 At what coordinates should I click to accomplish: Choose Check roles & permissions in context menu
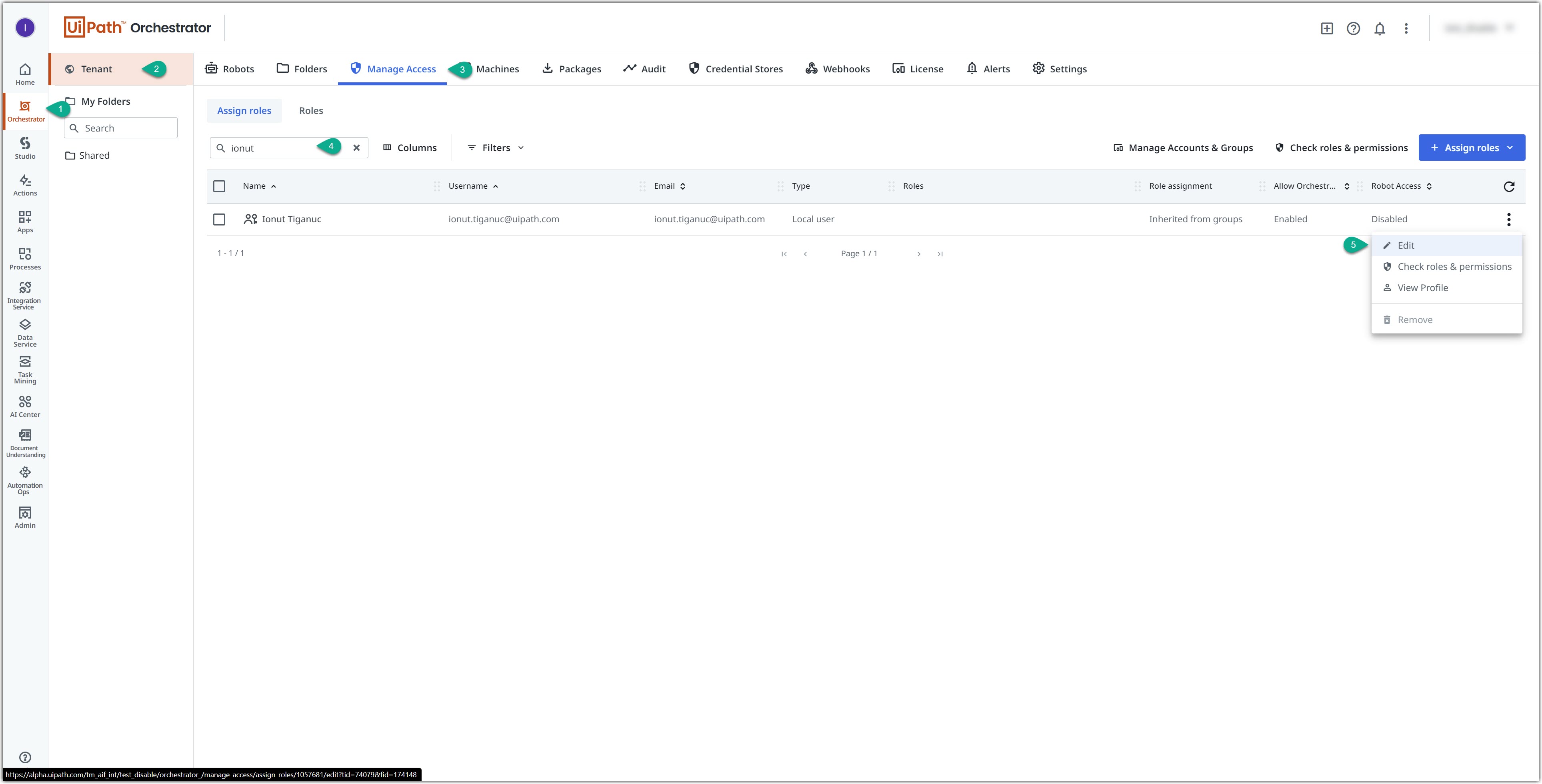coord(1446,267)
